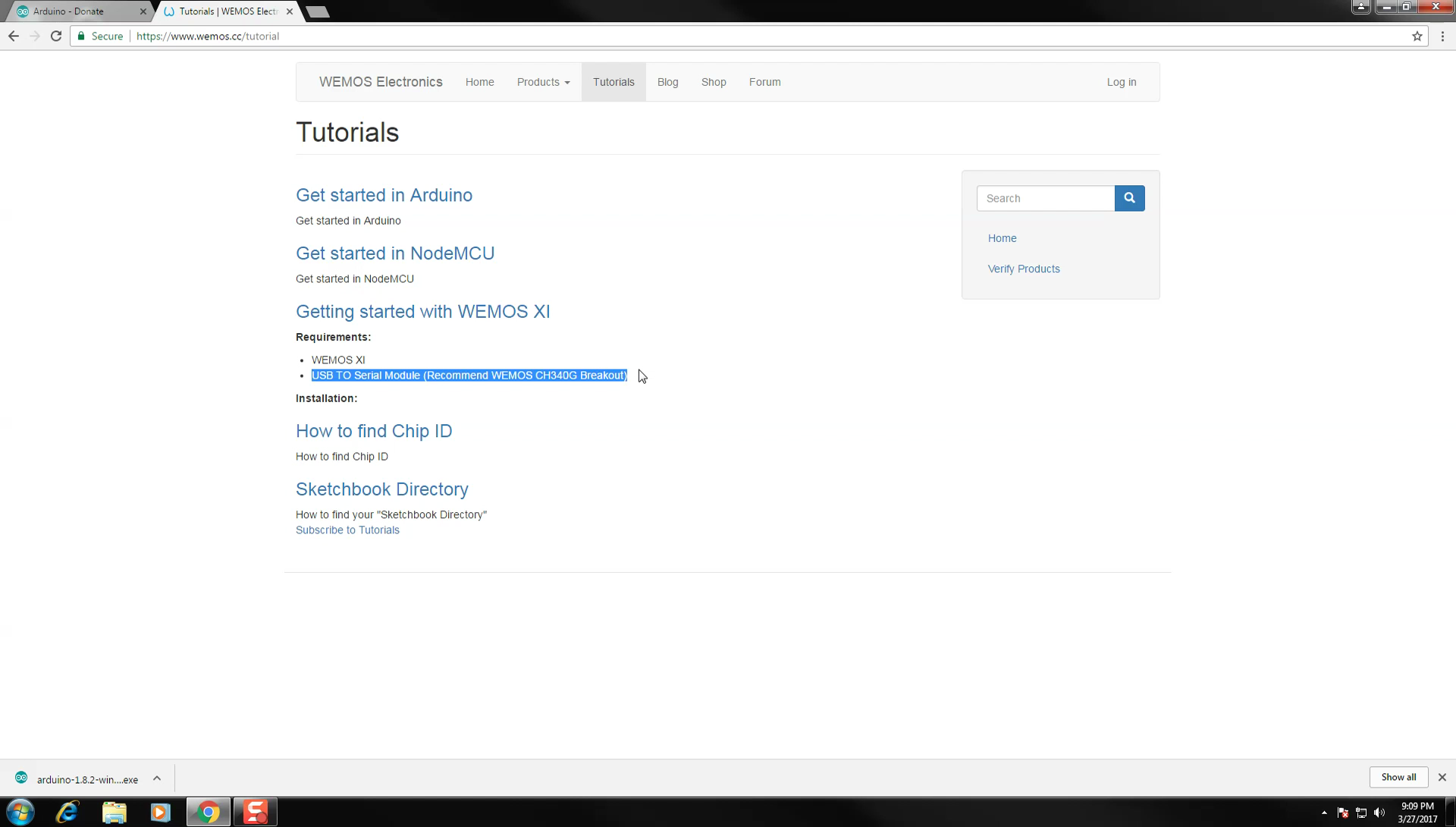Open the Shop navbar item
This screenshot has width=1456, height=827.
click(x=714, y=82)
